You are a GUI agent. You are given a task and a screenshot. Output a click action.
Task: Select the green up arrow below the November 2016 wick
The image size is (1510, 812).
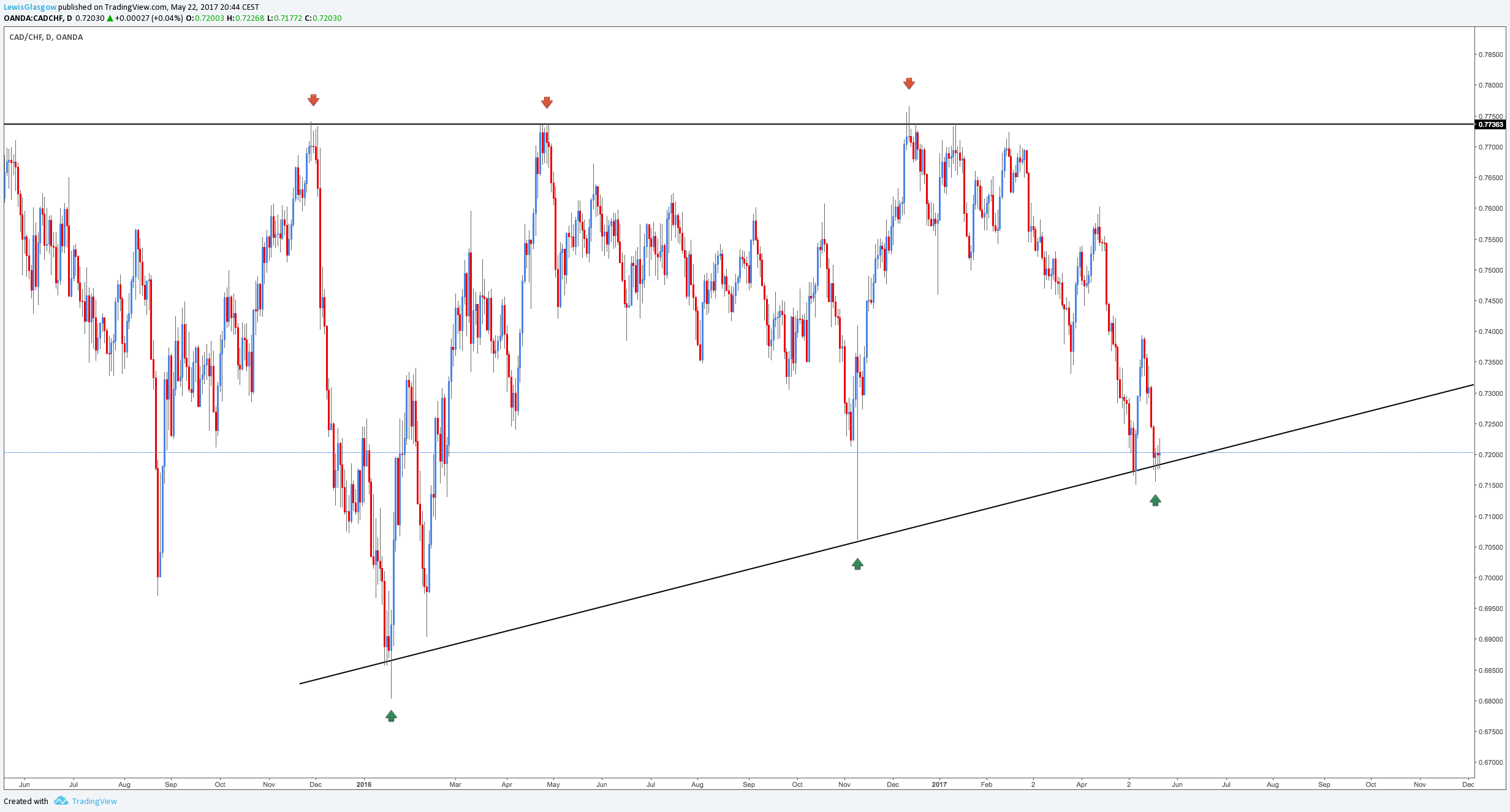(857, 564)
